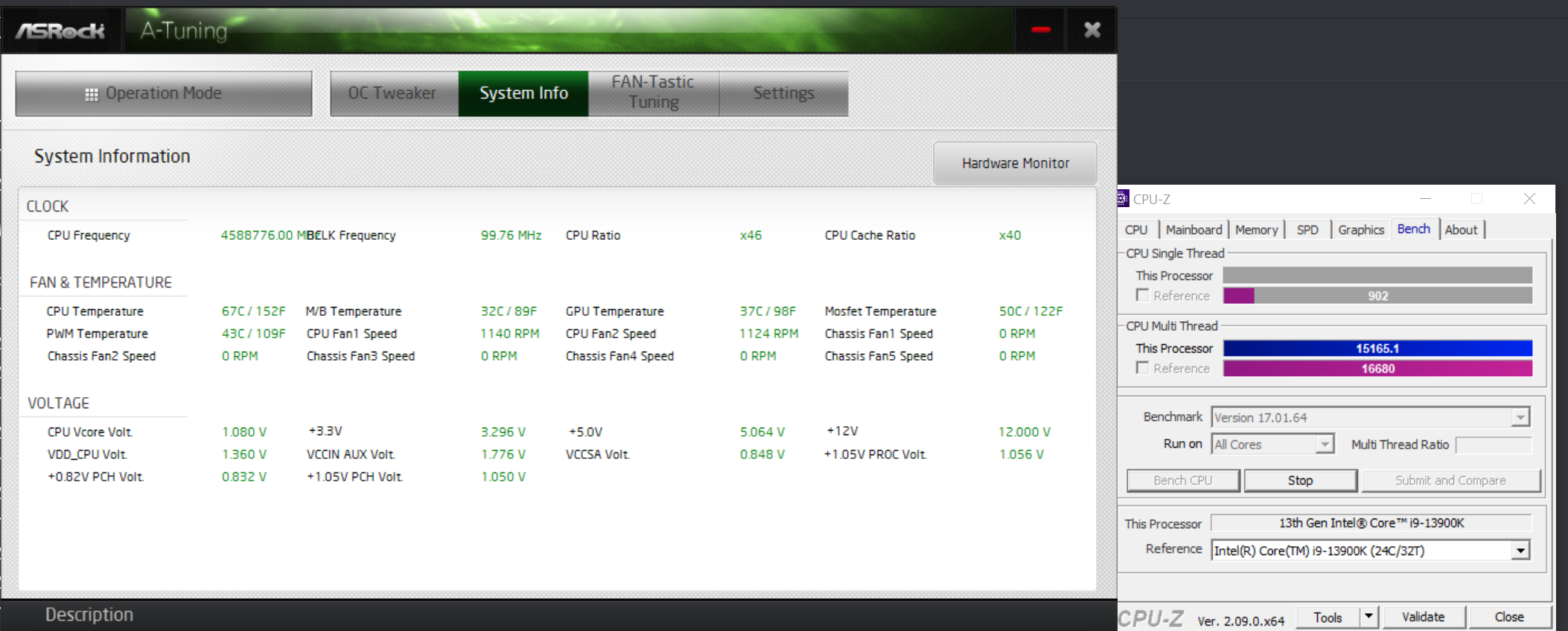Select Bench tab in CPU-Z
The width and height of the screenshot is (1568, 631).
(x=1413, y=229)
